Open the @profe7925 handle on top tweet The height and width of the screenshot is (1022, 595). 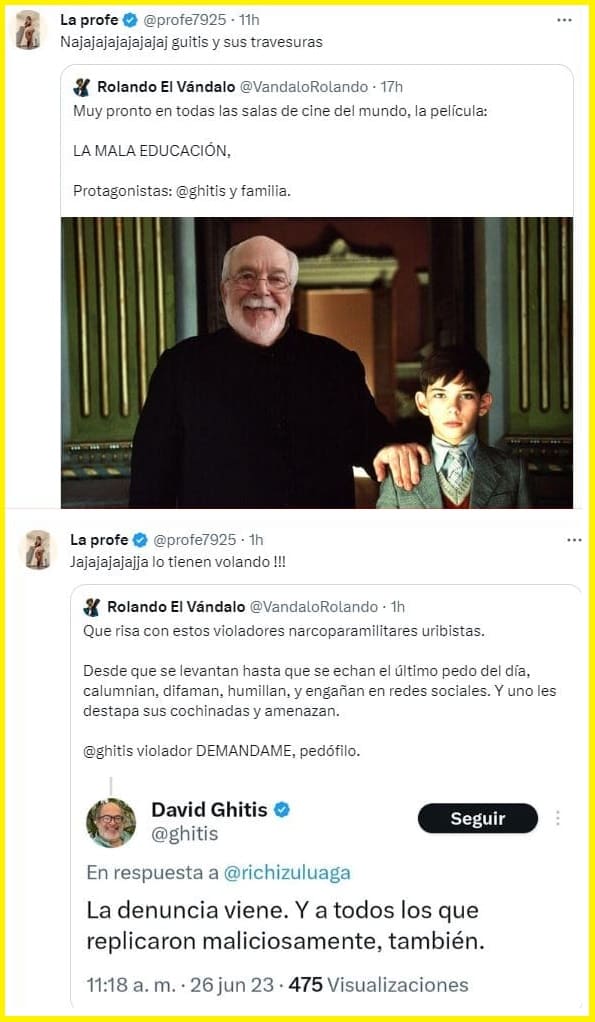184,20
